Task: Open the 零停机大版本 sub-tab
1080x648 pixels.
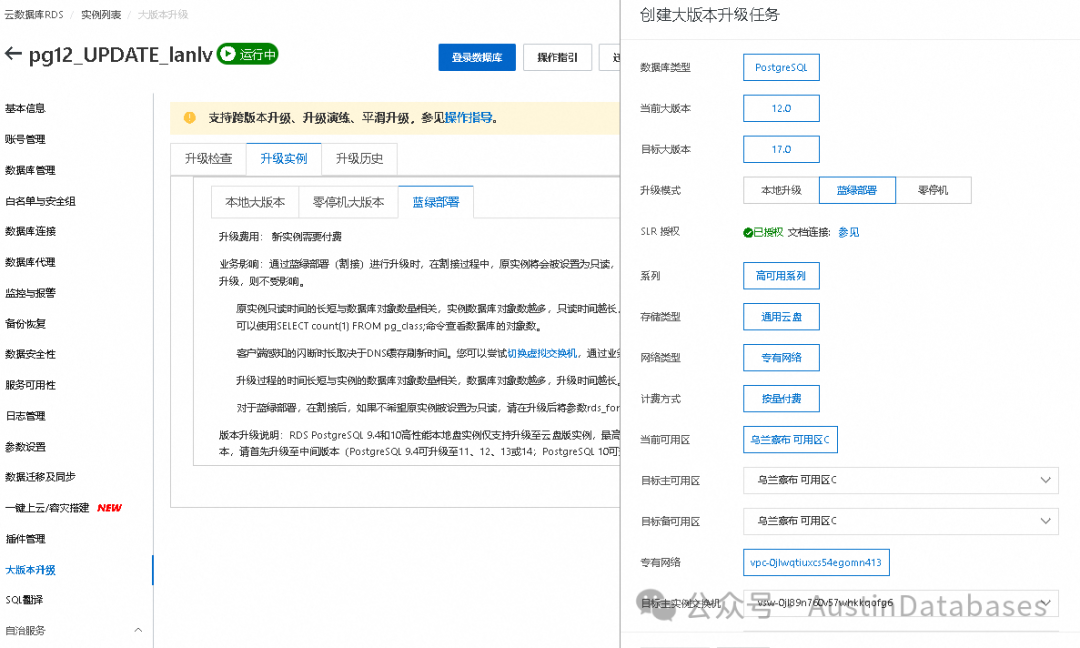Action: pyautogui.click(x=349, y=202)
